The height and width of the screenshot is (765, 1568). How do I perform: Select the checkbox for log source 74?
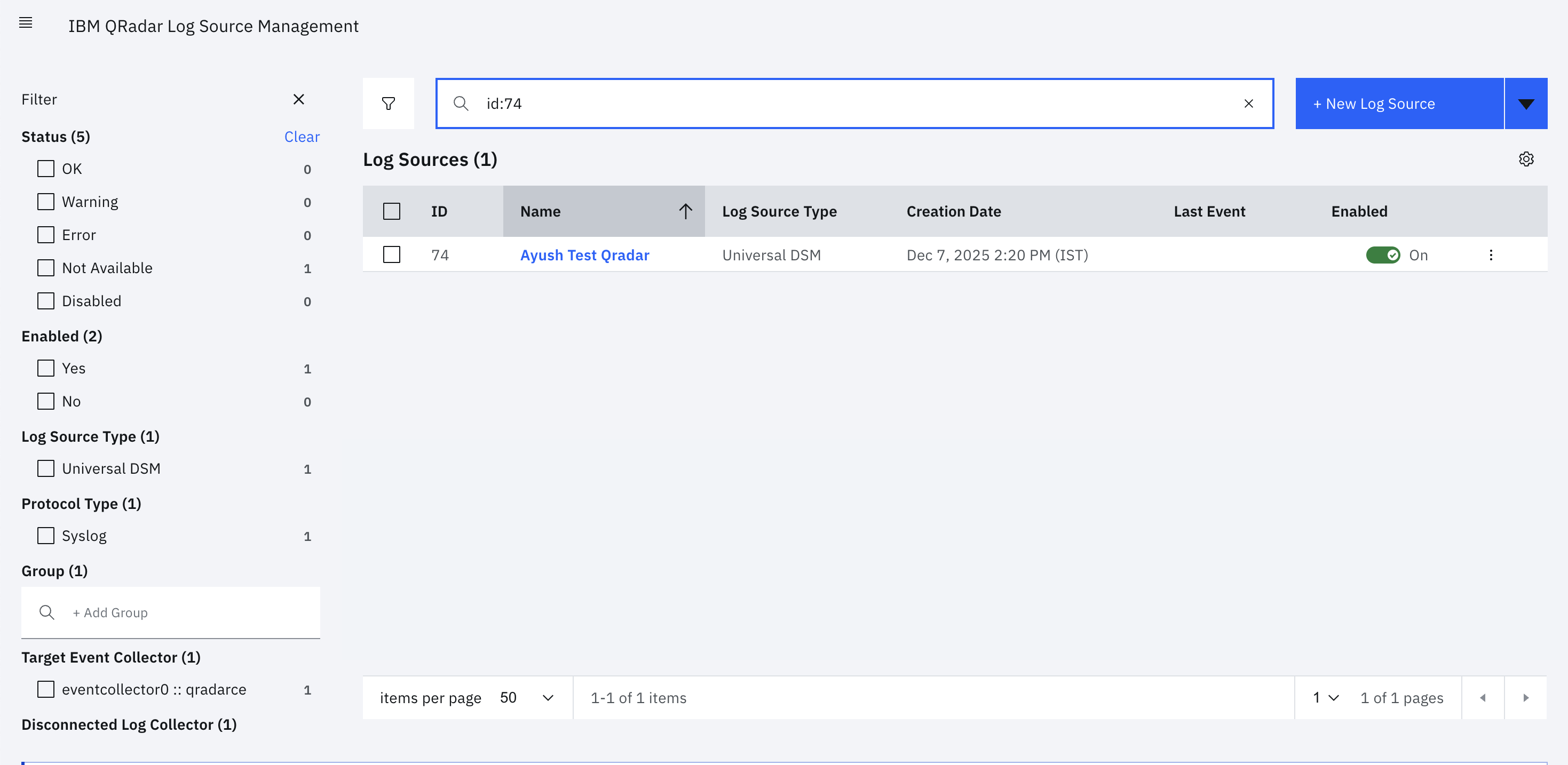tap(391, 255)
